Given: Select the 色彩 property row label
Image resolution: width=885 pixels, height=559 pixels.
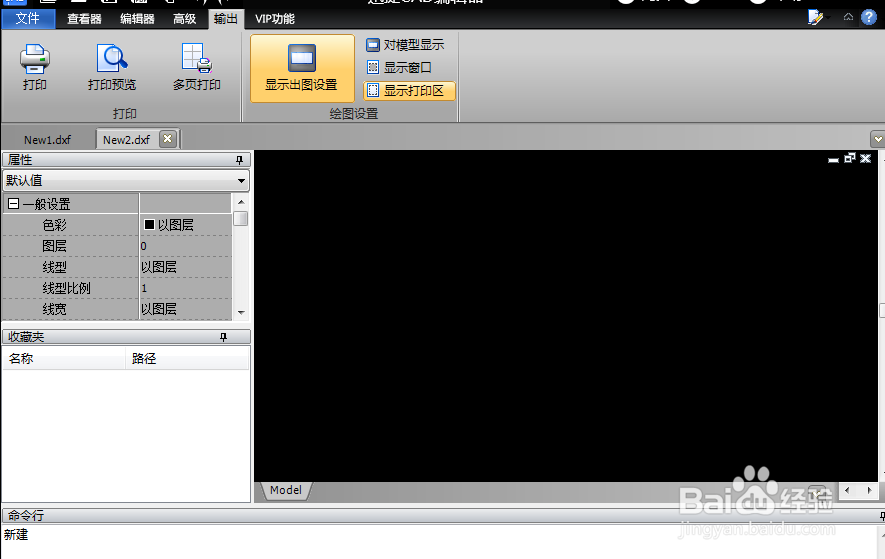Looking at the screenshot, I should [x=55, y=225].
